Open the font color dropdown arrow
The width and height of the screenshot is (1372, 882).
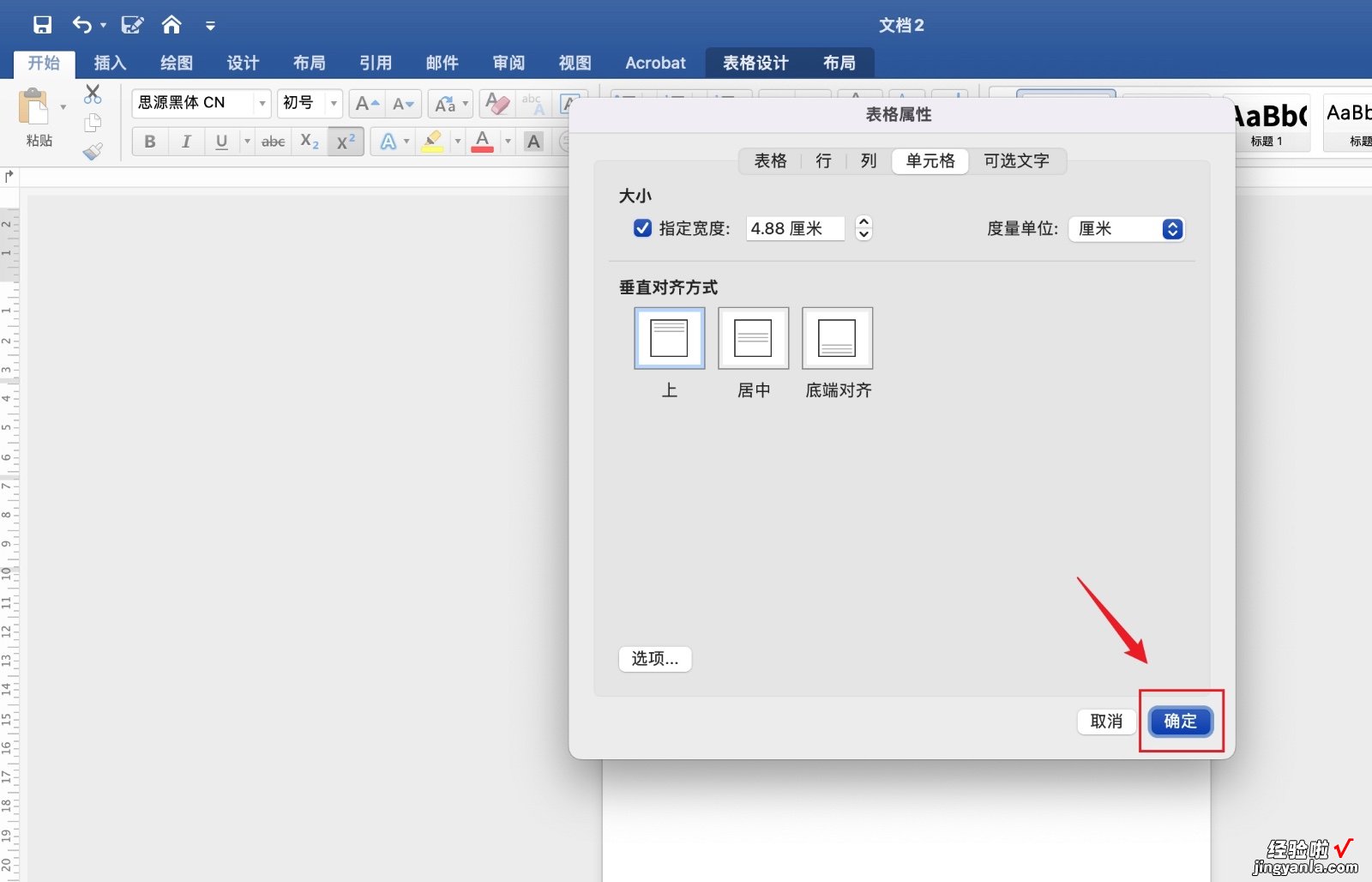tap(508, 142)
